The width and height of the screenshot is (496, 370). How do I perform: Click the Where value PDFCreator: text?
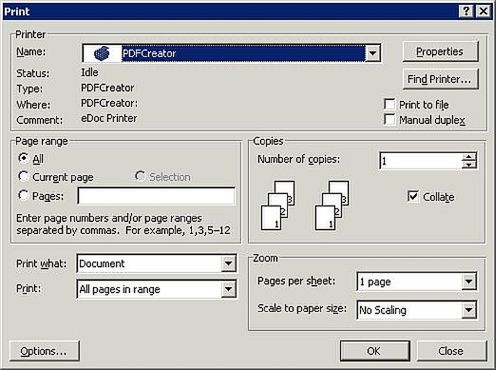[109, 103]
